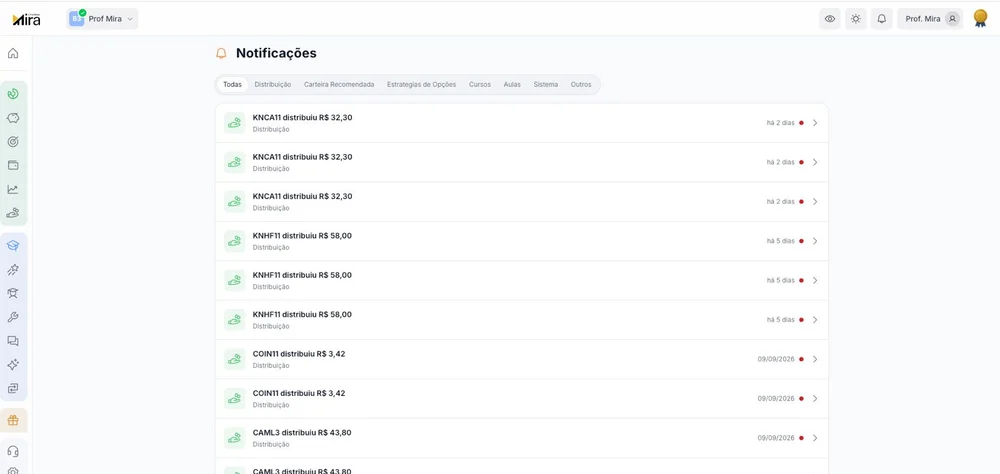Switch to the Estrategias de Opções tab
The image size is (1000, 474).
tap(422, 84)
